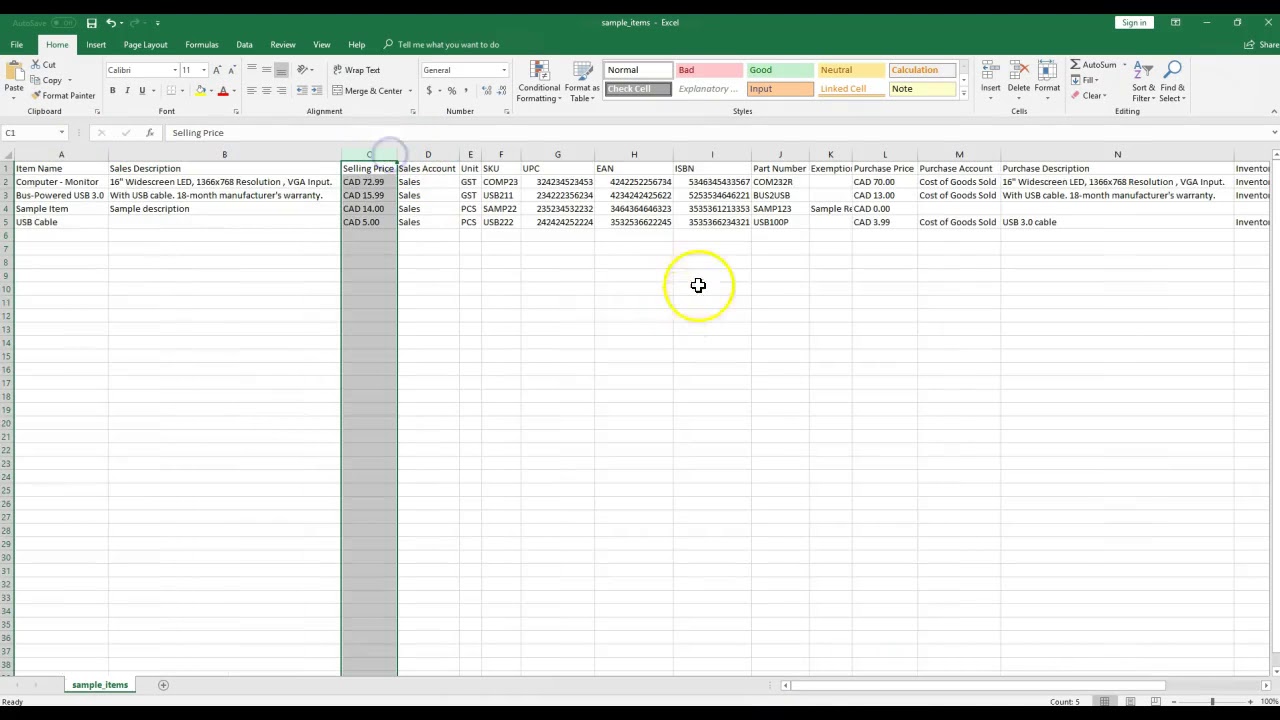Click the Save icon in title bar
This screenshot has width=1280, height=720.
point(91,22)
